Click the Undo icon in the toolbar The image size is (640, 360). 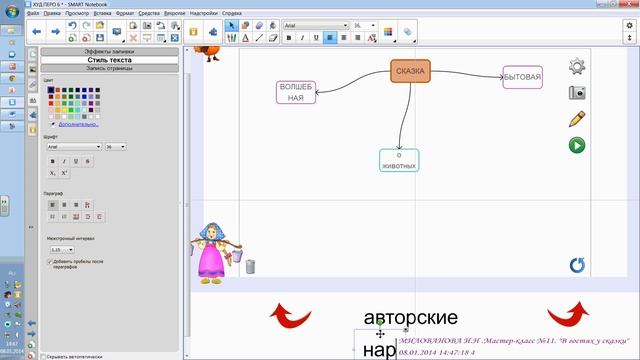point(72,25)
